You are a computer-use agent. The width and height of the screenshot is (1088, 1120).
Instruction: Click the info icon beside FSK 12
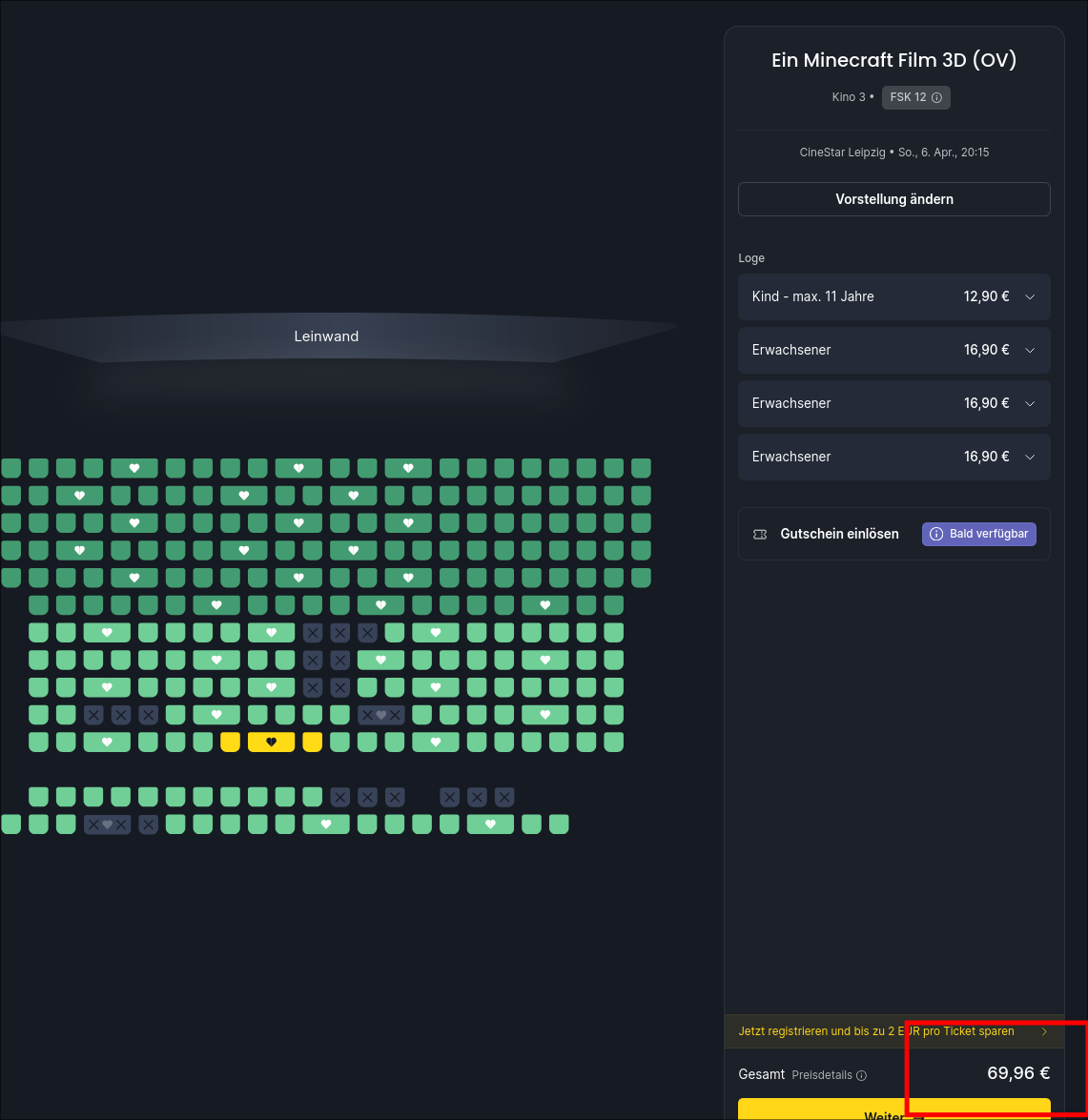tap(936, 98)
